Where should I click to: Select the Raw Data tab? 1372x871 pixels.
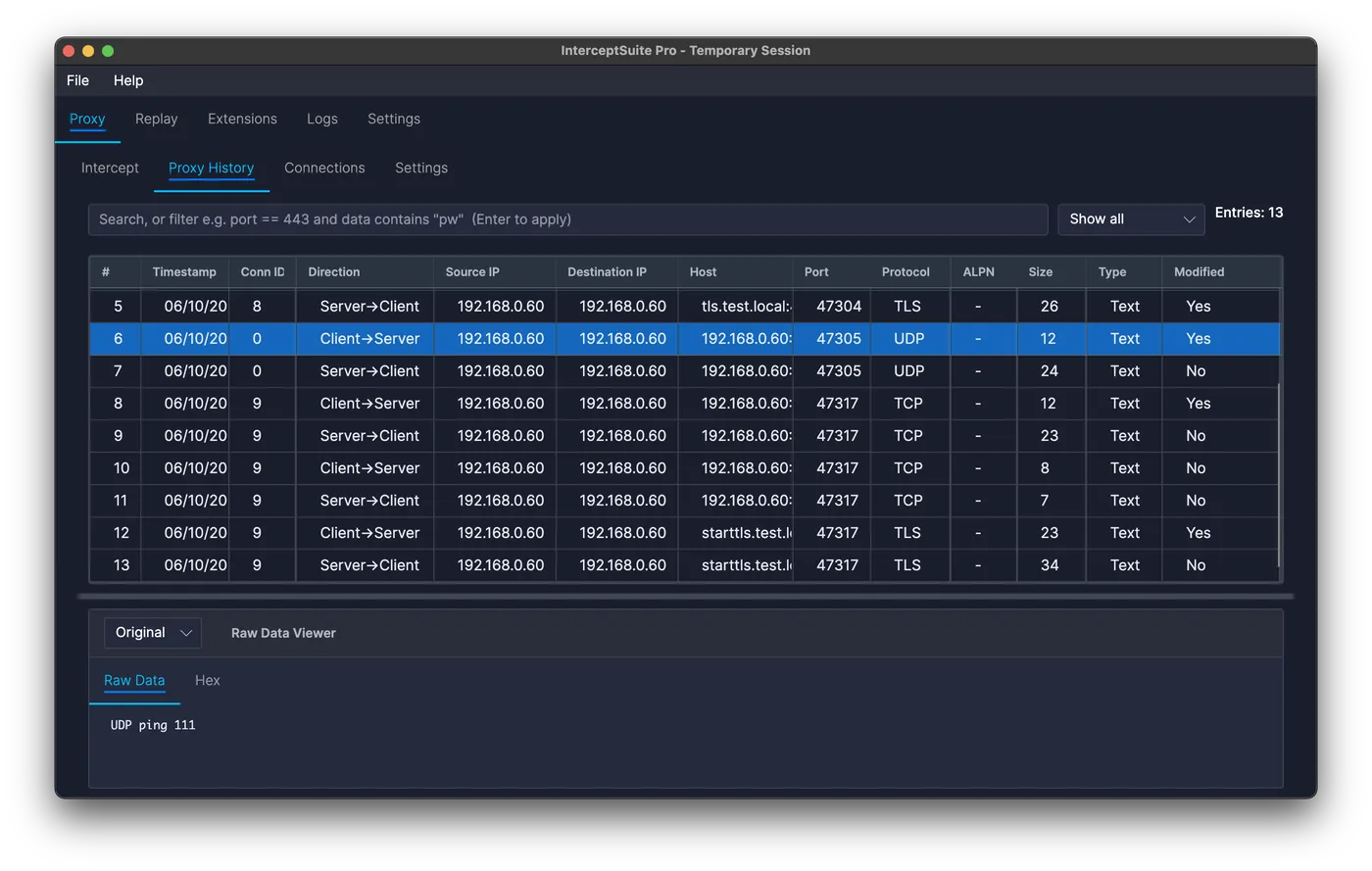pyautogui.click(x=134, y=680)
